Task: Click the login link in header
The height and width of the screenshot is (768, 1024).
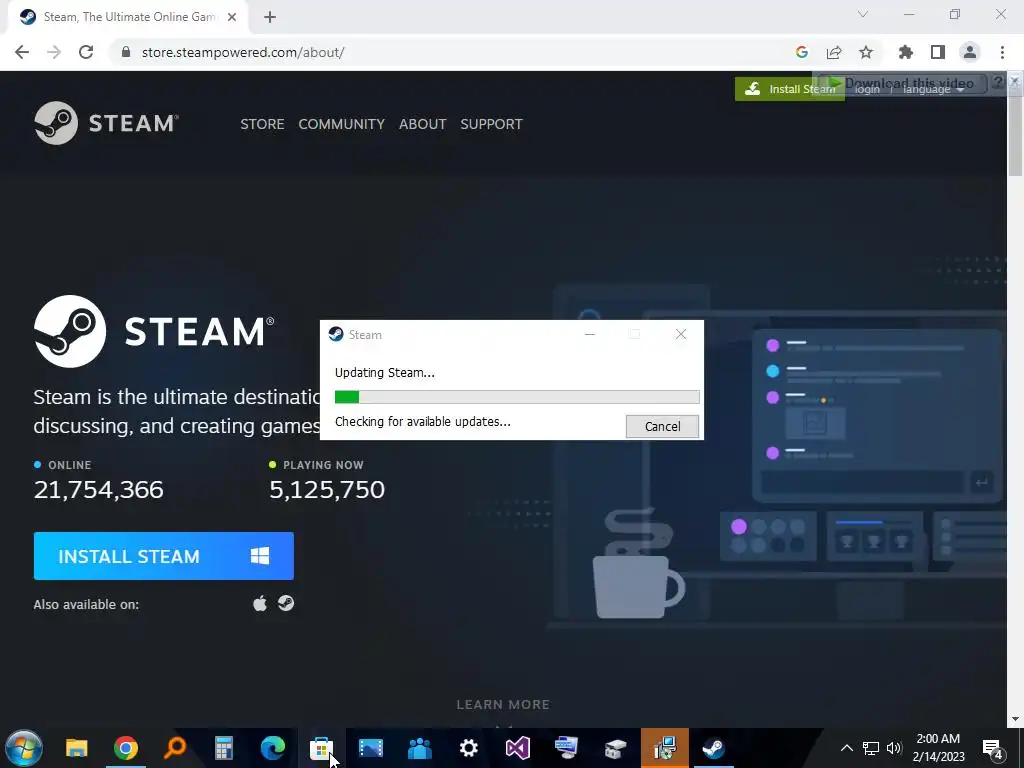Action: tap(867, 89)
